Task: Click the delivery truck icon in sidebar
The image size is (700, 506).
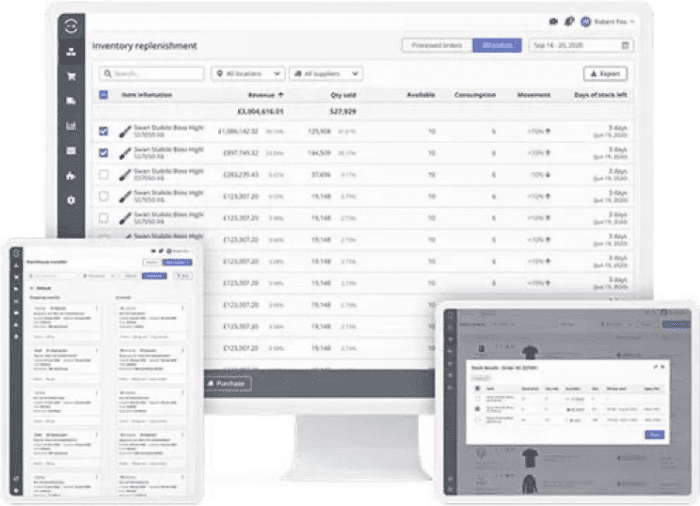Action: click(x=71, y=101)
